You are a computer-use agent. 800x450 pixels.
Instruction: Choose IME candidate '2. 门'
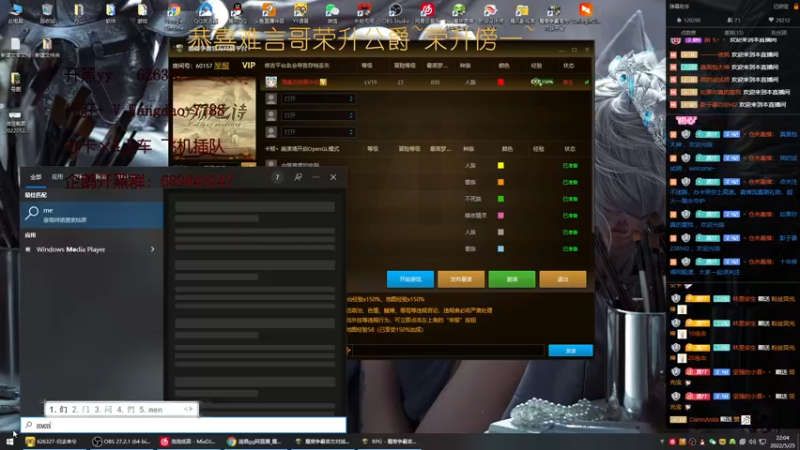tap(81, 409)
